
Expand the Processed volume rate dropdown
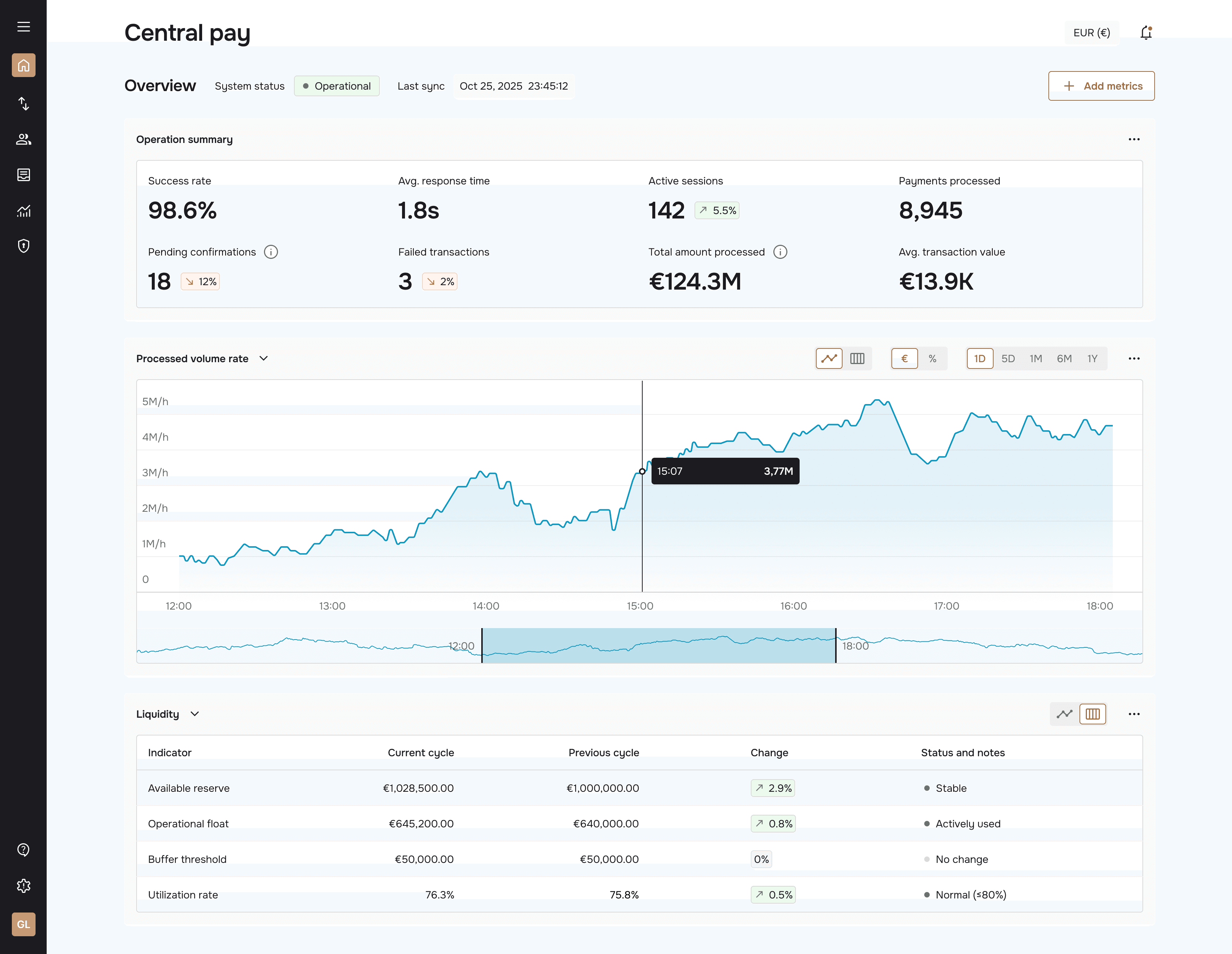(264, 358)
